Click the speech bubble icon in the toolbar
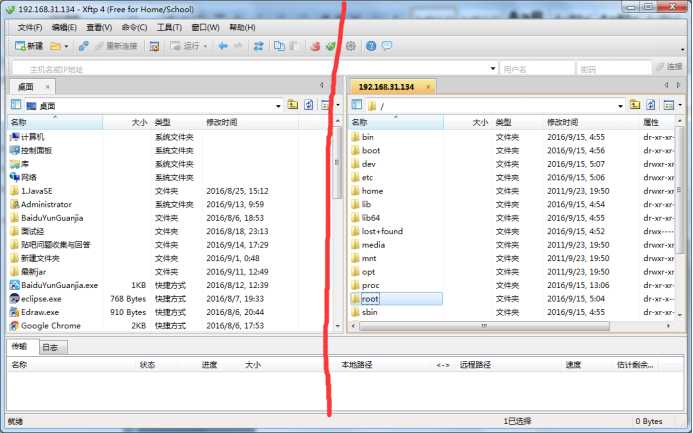 387,46
